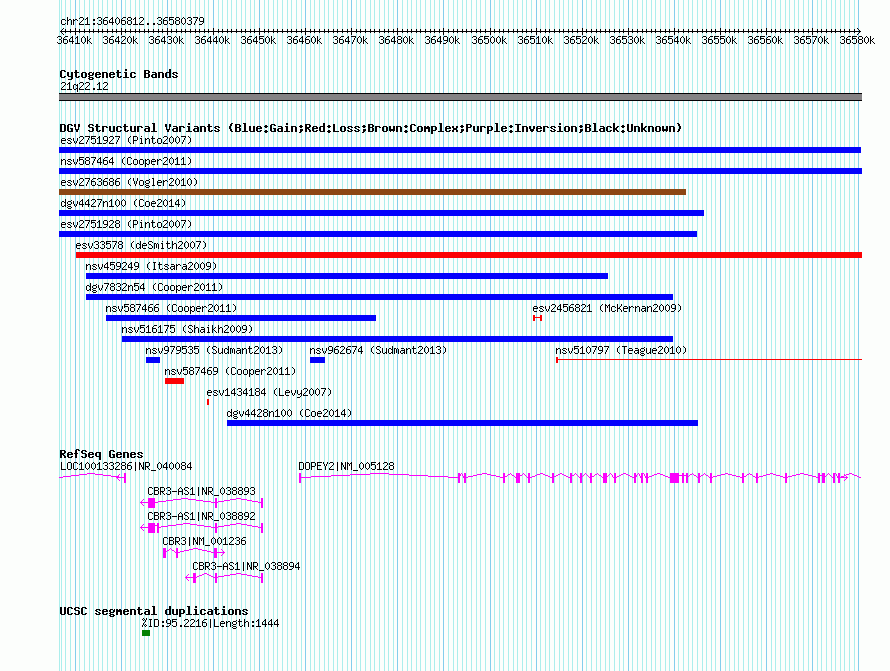Viewport: 890px width, 671px height.
Task: Open the CBR3 NM_001236 gene glyph
Action: click(194, 552)
